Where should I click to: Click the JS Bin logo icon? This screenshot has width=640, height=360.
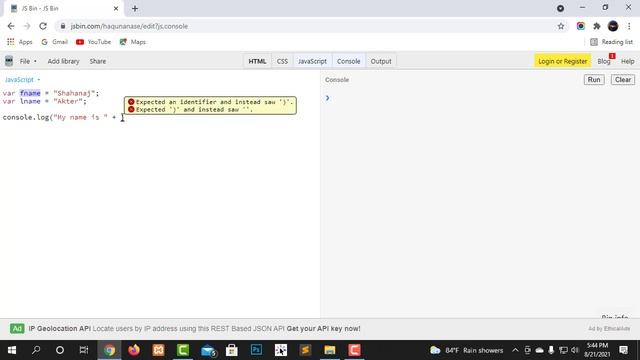(x=9, y=61)
